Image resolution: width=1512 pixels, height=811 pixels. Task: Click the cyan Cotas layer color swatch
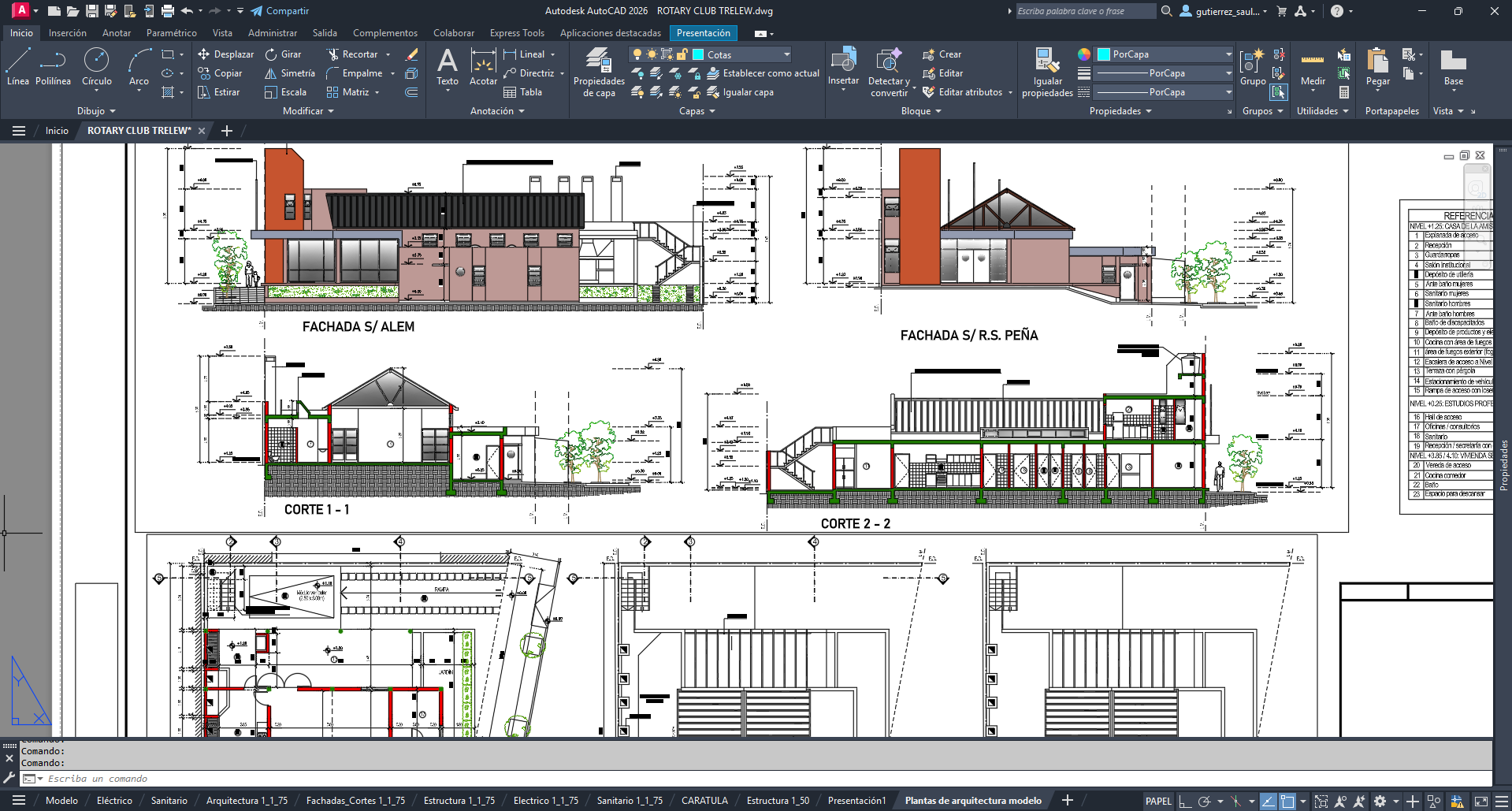(x=698, y=54)
